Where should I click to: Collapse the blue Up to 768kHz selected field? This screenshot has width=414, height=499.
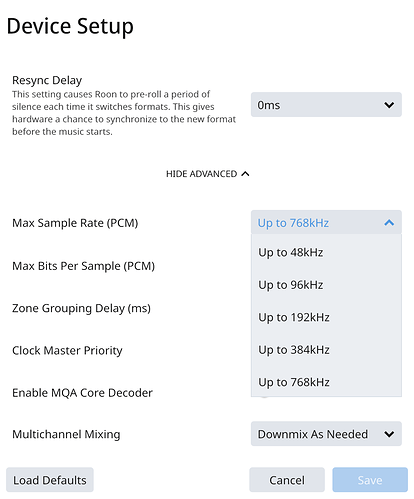[x=326, y=222]
